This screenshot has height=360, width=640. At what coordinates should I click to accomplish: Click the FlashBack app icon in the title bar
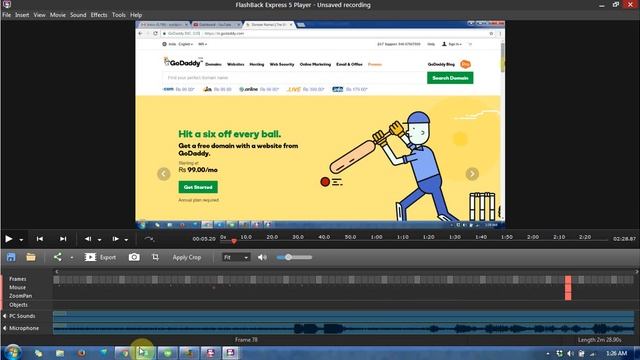tap(7, 4)
